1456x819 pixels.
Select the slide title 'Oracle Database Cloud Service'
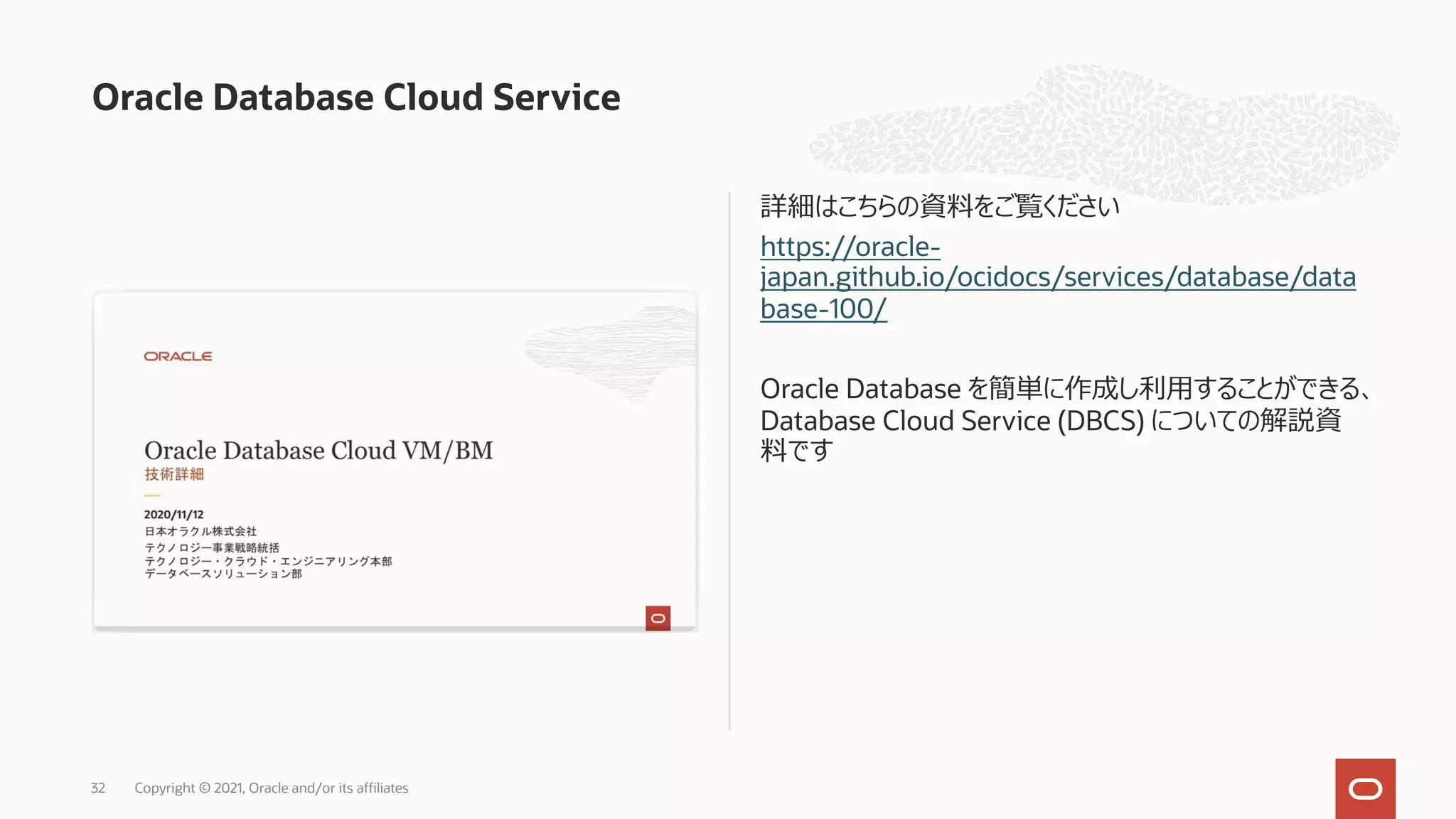(x=356, y=97)
